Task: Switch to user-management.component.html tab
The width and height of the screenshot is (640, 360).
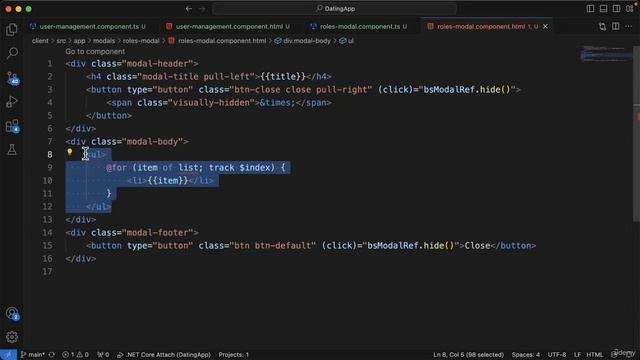Action: [229, 27]
